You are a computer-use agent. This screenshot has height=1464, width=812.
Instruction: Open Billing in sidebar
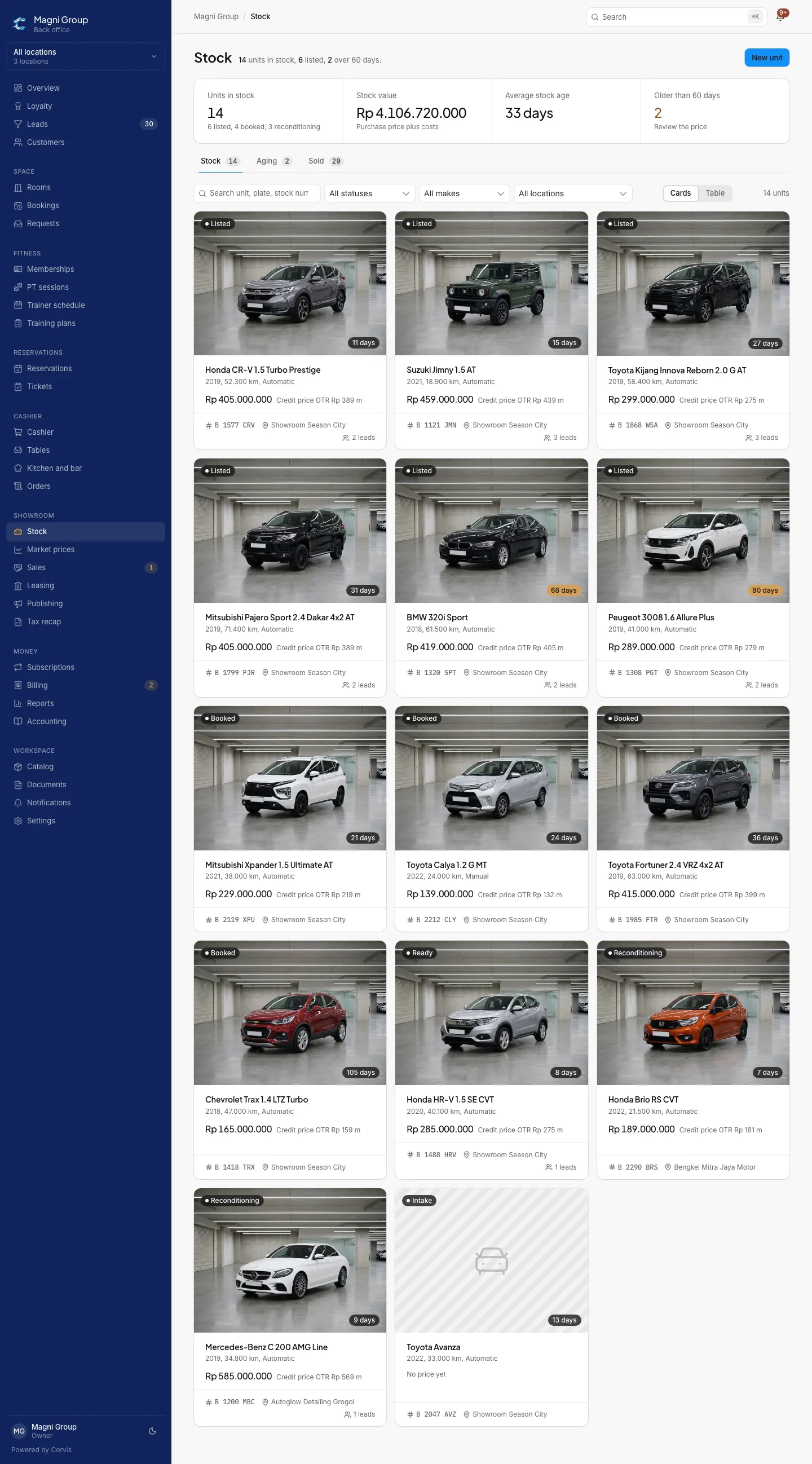pos(85,685)
